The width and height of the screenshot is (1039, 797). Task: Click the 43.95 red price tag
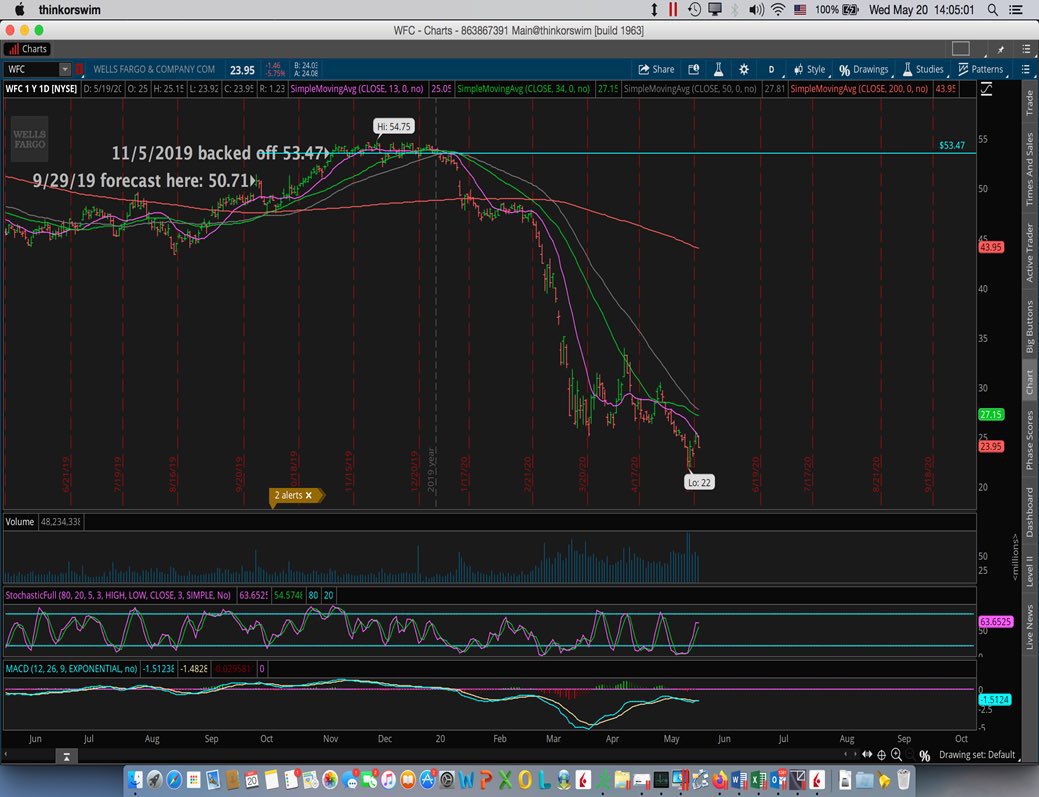pyautogui.click(x=991, y=247)
